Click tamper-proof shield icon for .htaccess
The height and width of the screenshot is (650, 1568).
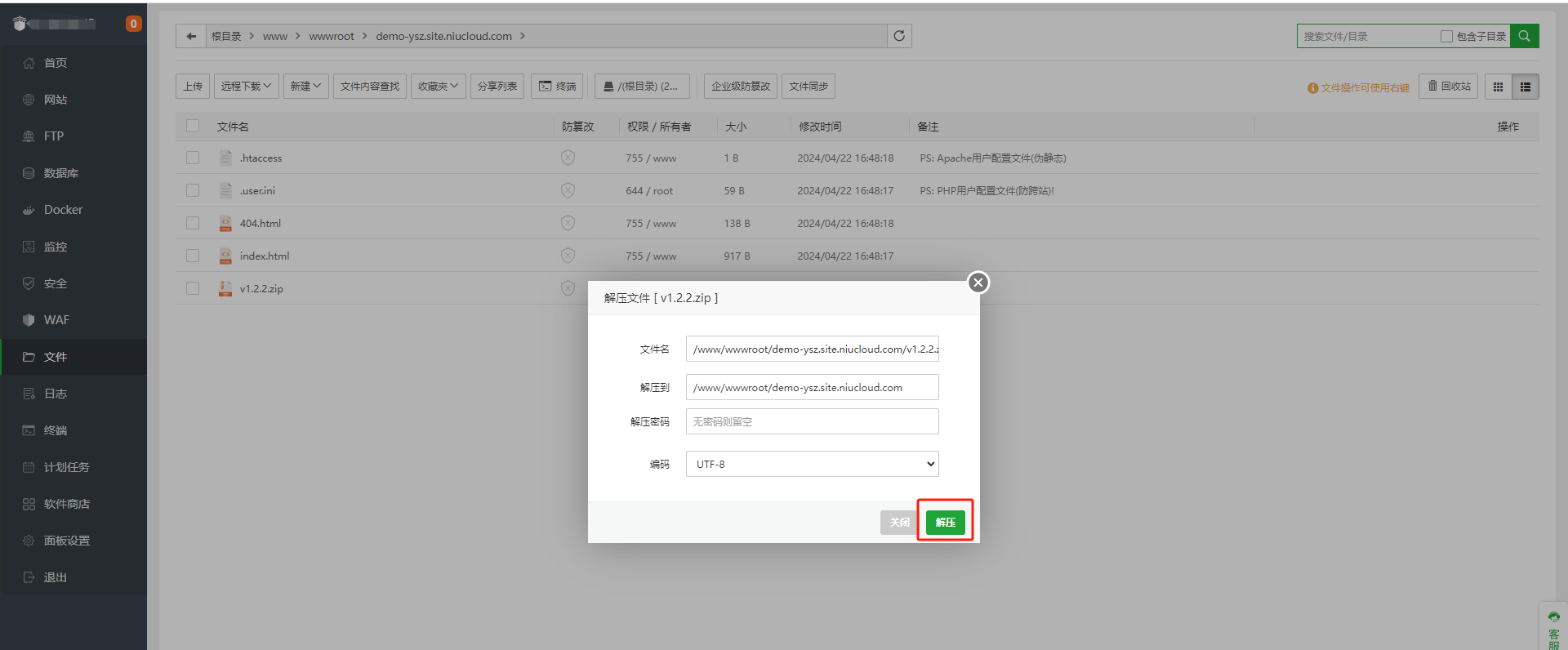[x=568, y=158]
